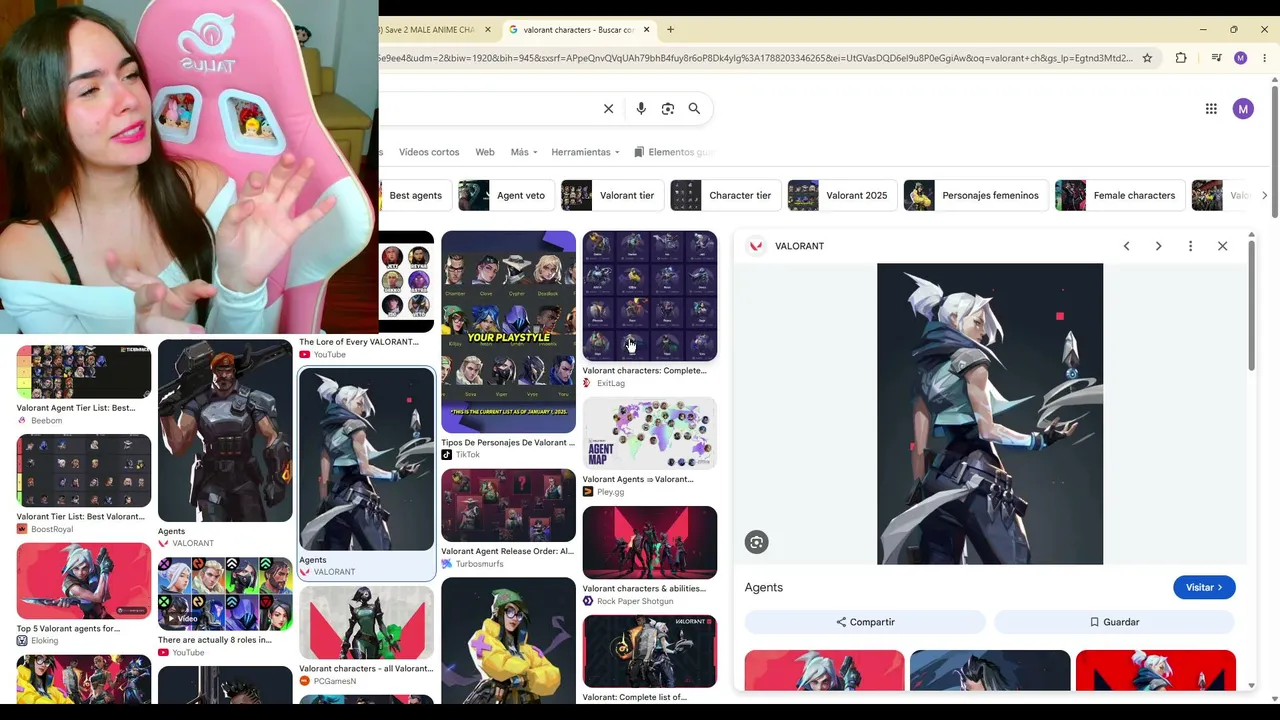This screenshot has width=1280, height=720.
Task: Select the 'valorant characters' browser tab
Action: pos(579,30)
